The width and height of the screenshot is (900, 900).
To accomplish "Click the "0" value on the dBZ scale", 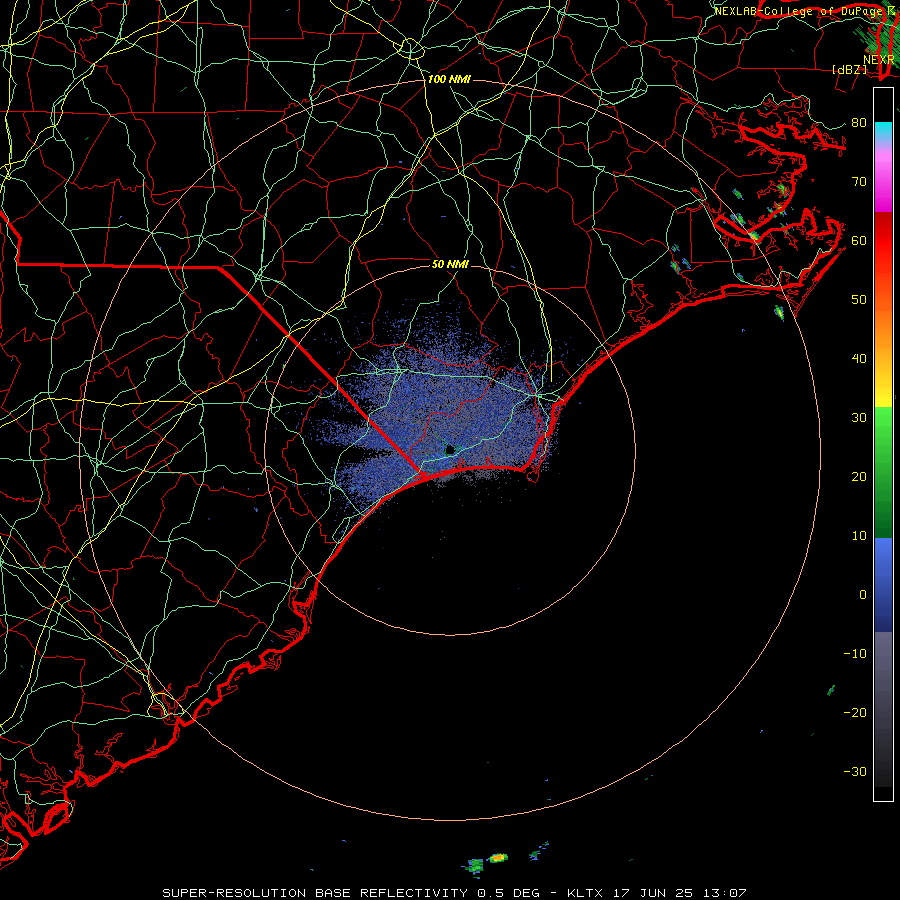I will coord(863,595).
